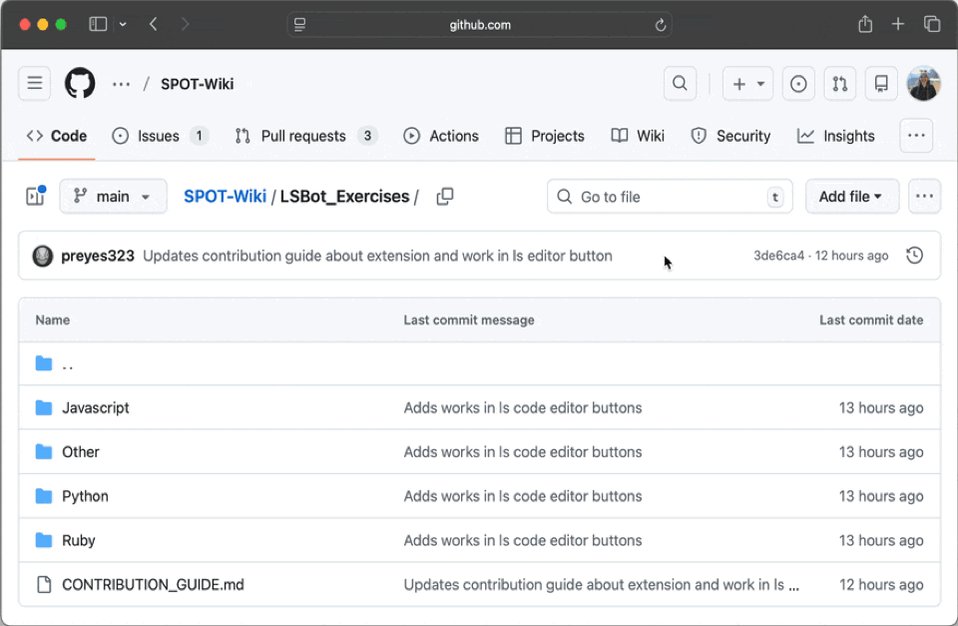This screenshot has height=626, width=958.
Task: Click the SPOT-Wiki breadcrumb link
Action: point(225,196)
